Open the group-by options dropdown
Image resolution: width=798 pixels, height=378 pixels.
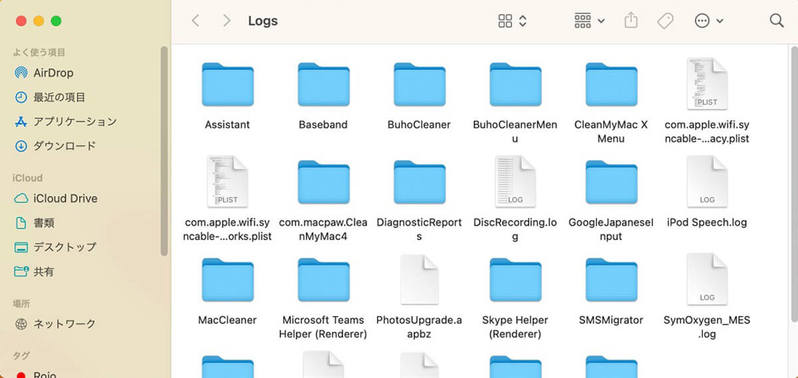pos(589,21)
